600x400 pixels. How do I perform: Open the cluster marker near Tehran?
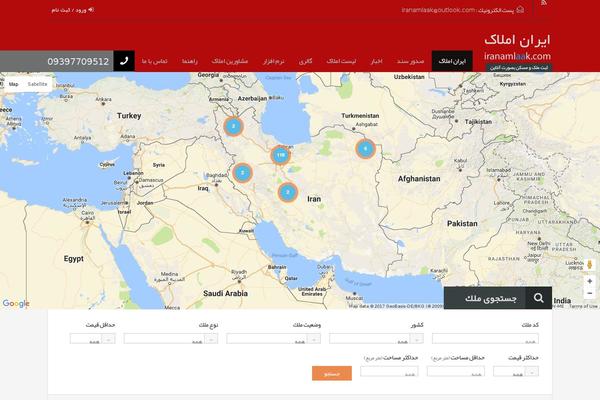280,155
